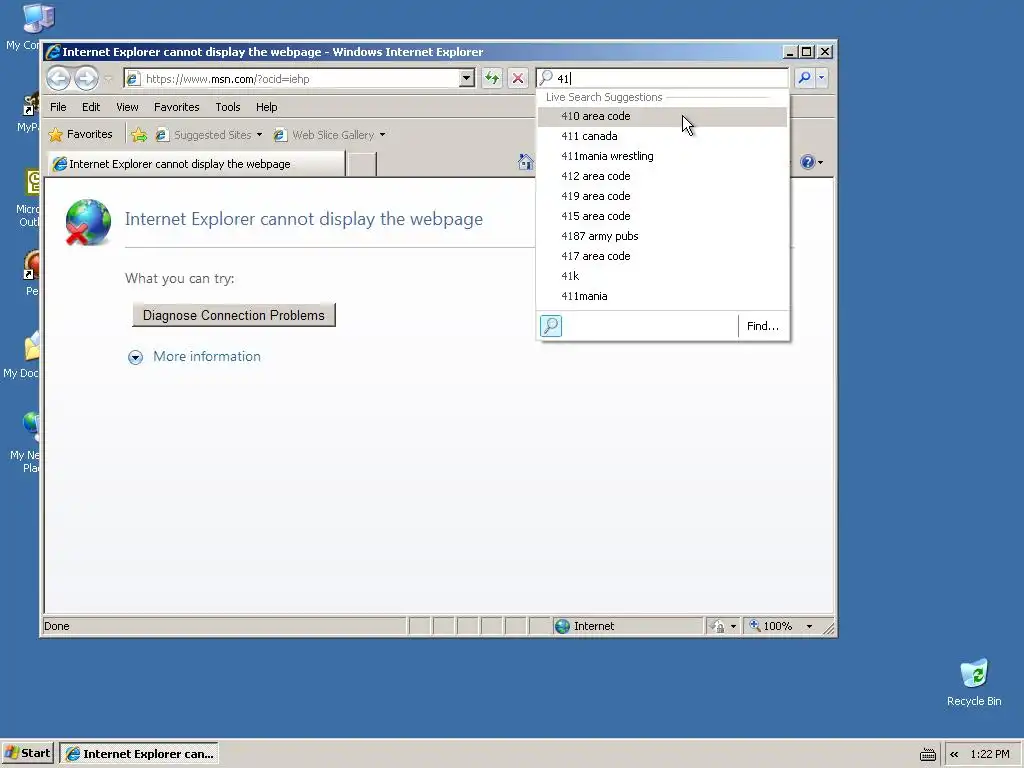1024x768 pixels.
Task: Open a new blank tab
Action: (x=361, y=164)
